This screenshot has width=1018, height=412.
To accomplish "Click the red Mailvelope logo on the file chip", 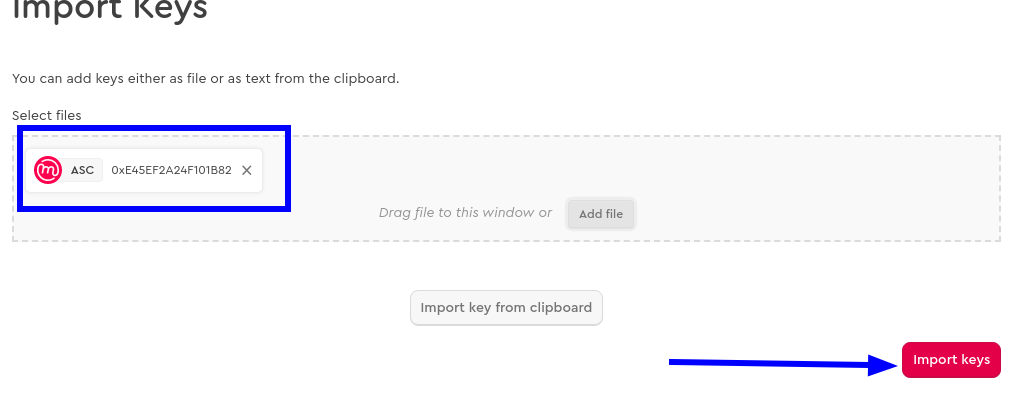I will pyautogui.click(x=47, y=171).
